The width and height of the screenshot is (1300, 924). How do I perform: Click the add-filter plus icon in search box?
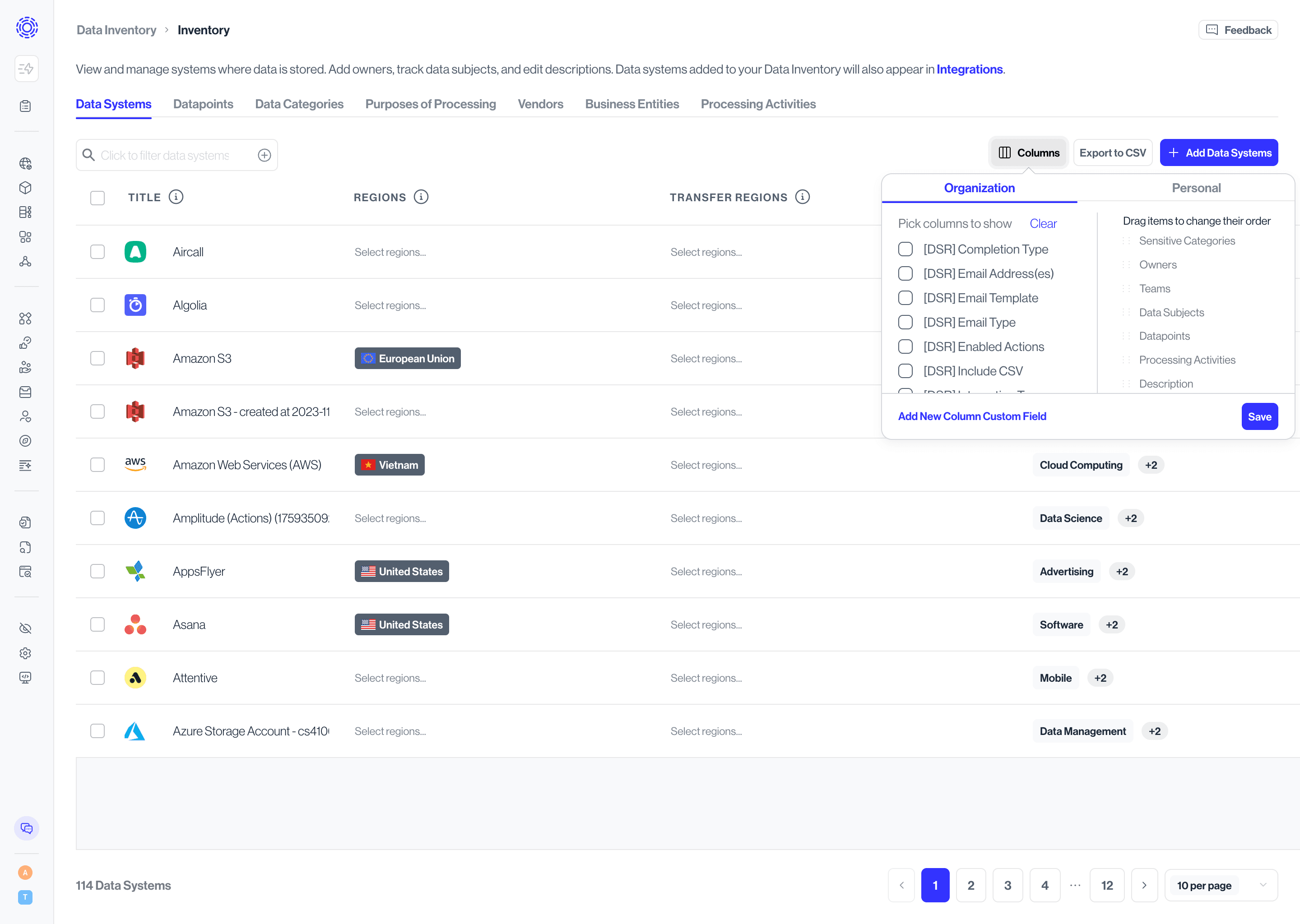point(264,155)
